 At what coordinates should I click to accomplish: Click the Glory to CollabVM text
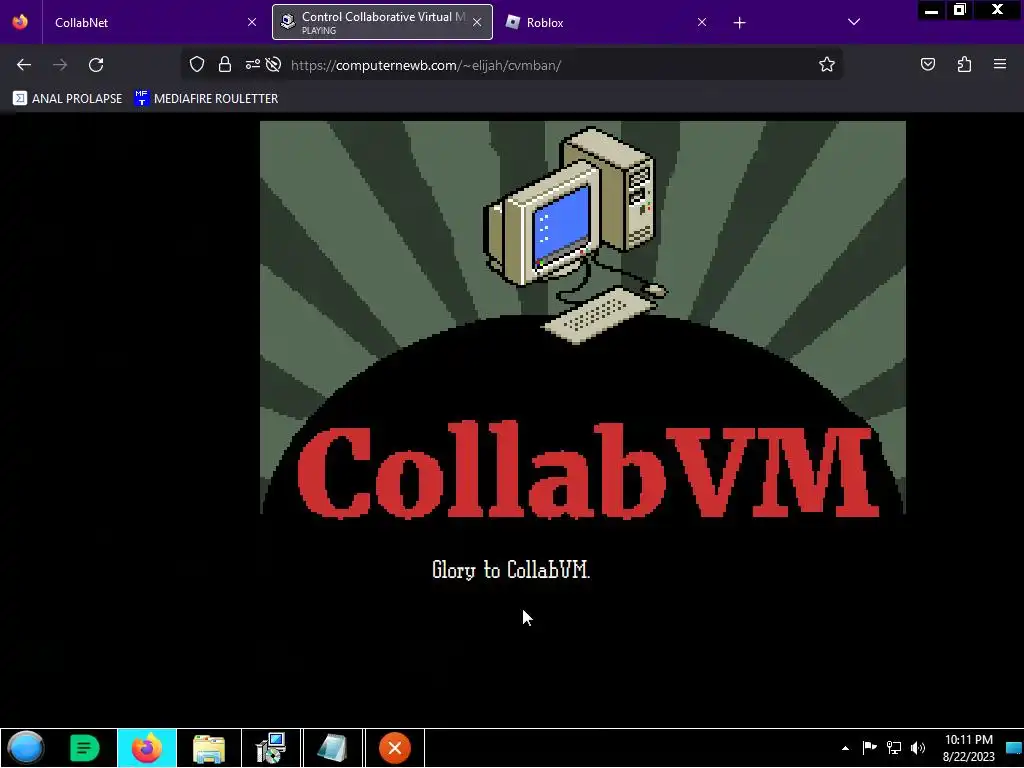(x=511, y=569)
